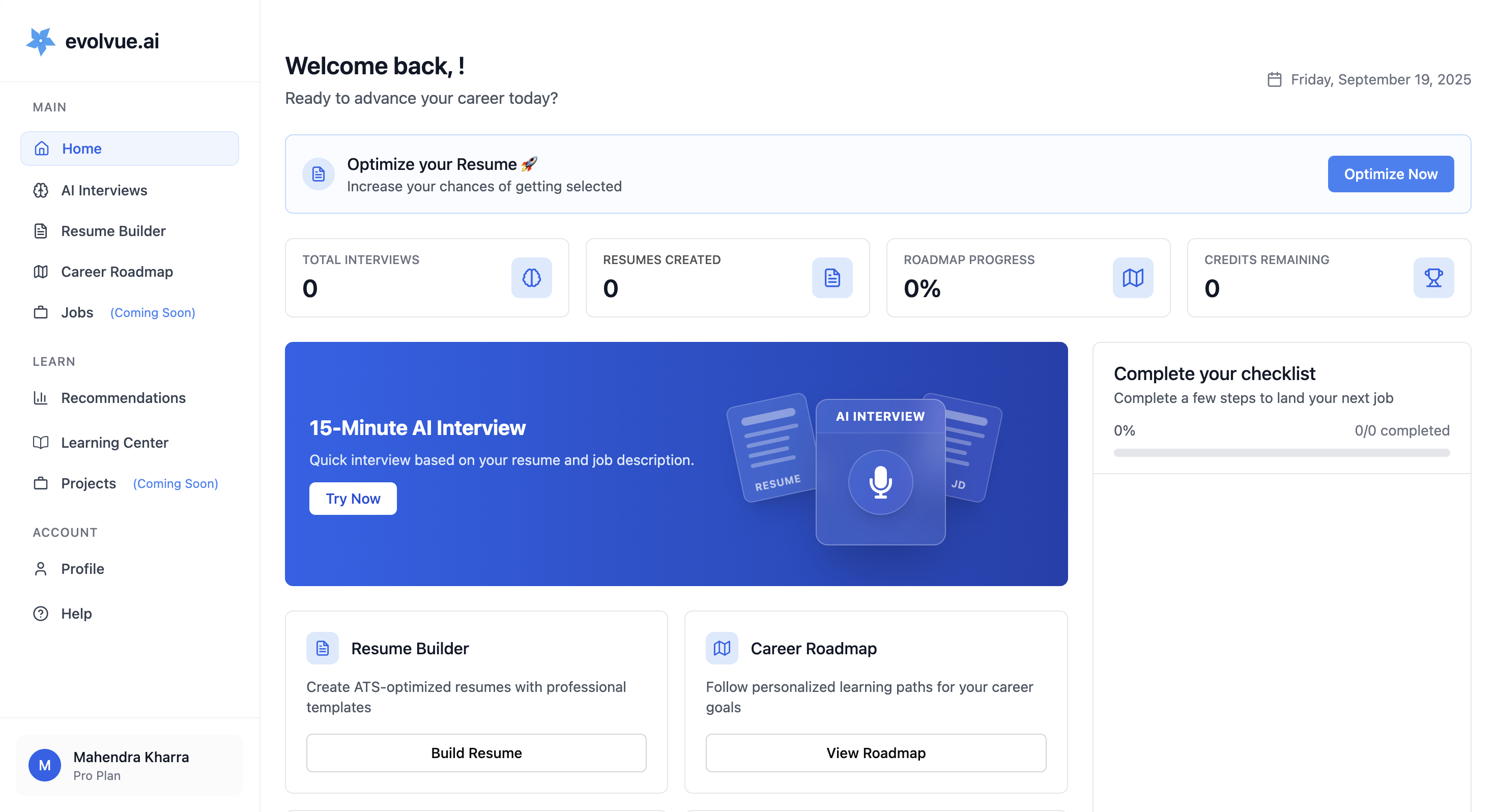The width and height of the screenshot is (1496, 812).
Task: Click the trophy icon in Credits Remaining card
Action: [1433, 278]
